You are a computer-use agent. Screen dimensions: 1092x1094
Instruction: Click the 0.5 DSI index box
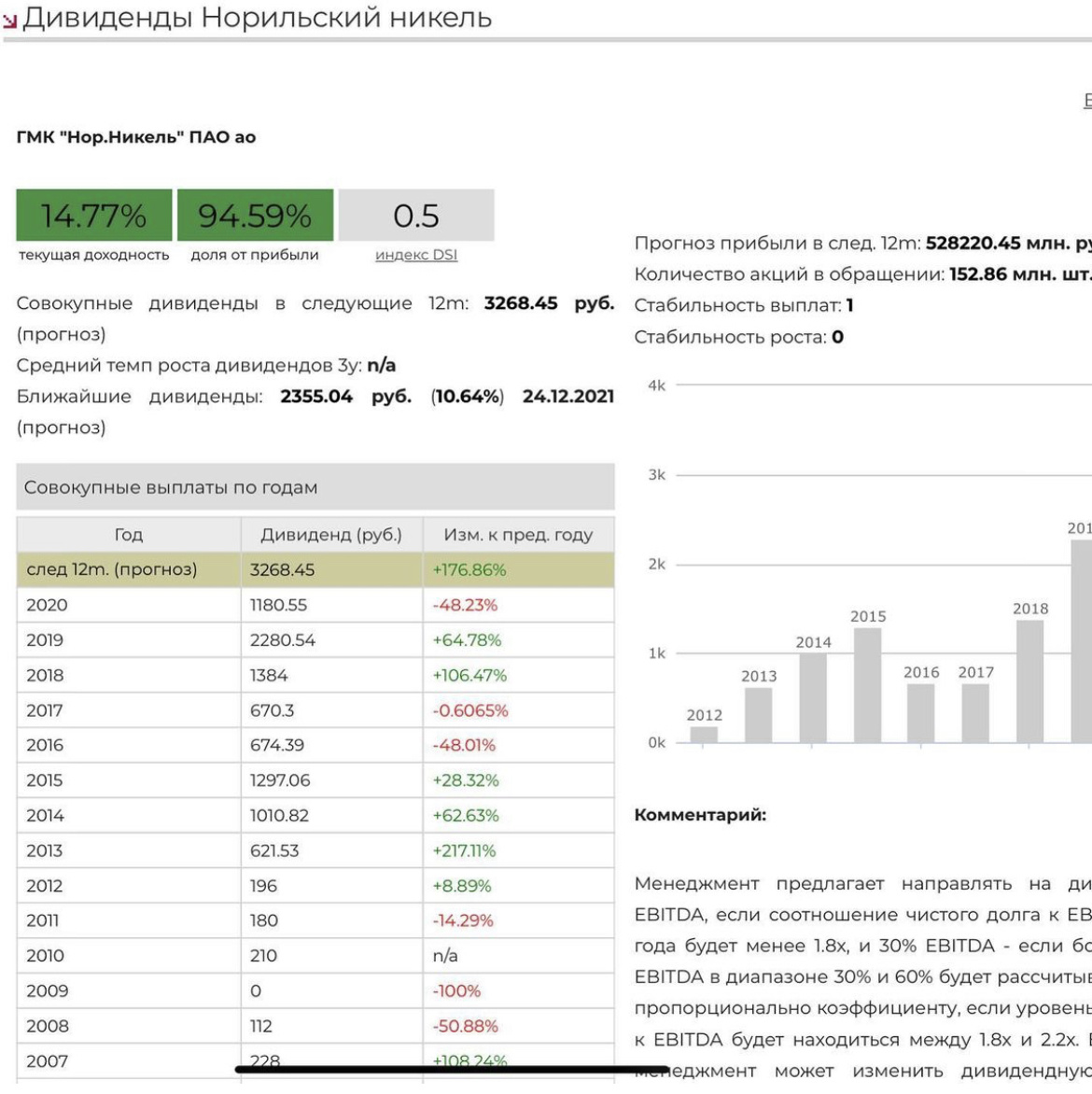coord(416,215)
